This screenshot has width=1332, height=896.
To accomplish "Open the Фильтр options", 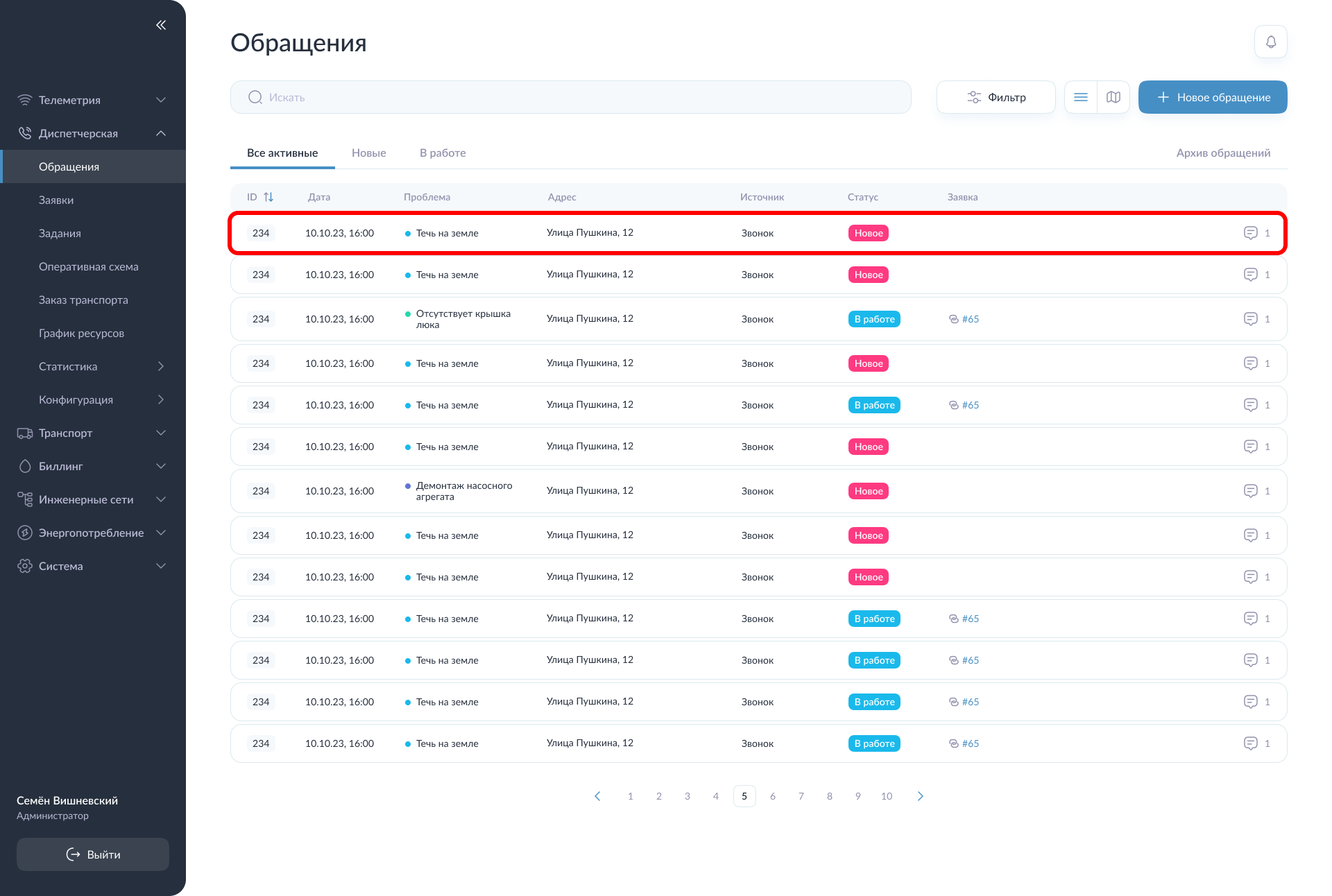I will (996, 97).
